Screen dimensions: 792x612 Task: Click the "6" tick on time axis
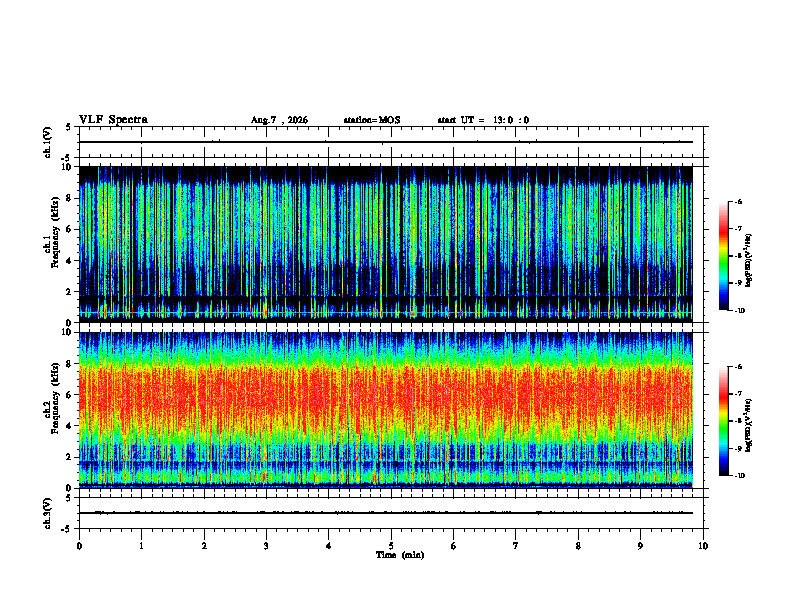point(453,546)
